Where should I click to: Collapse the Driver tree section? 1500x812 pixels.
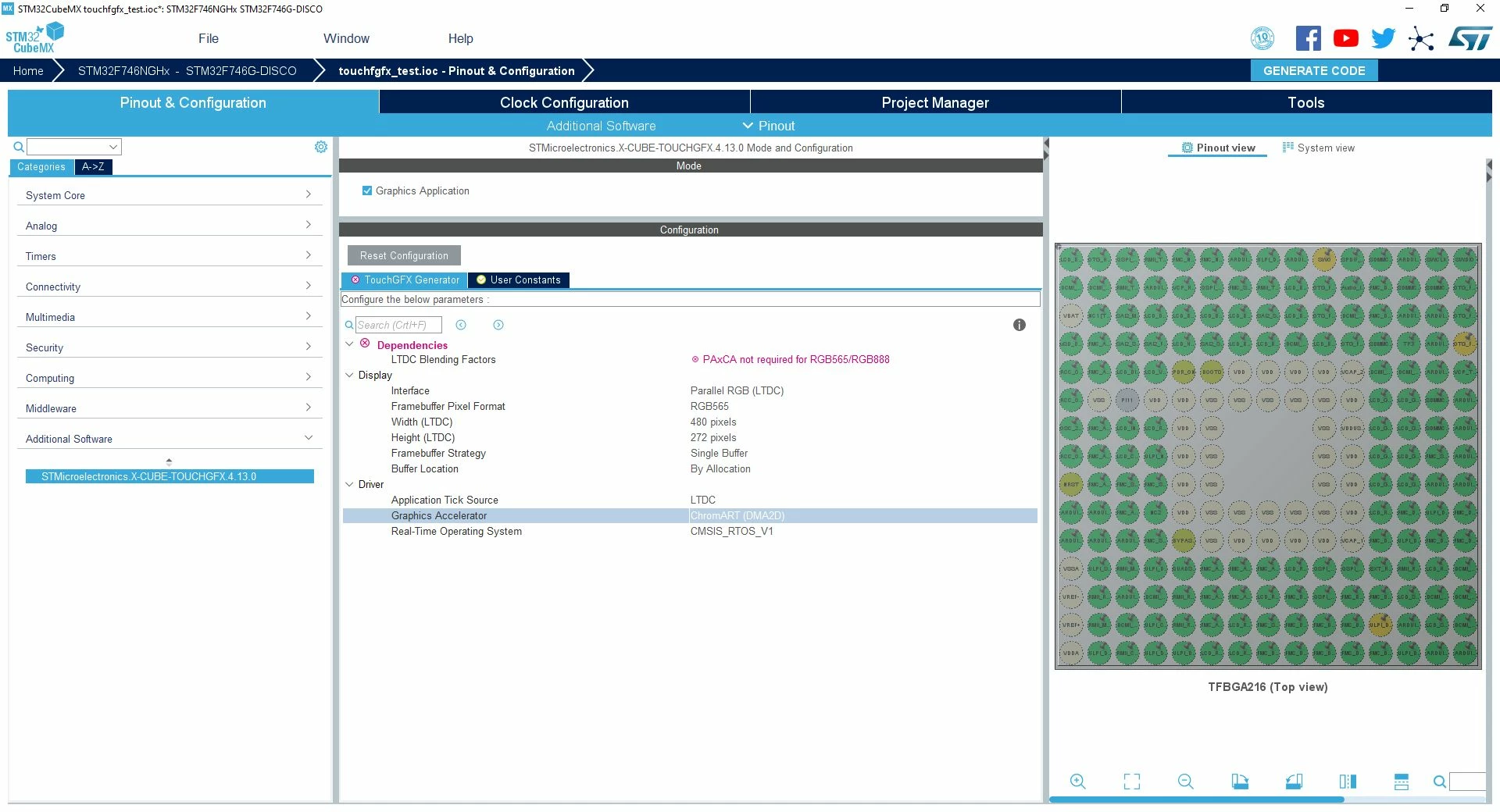349,484
